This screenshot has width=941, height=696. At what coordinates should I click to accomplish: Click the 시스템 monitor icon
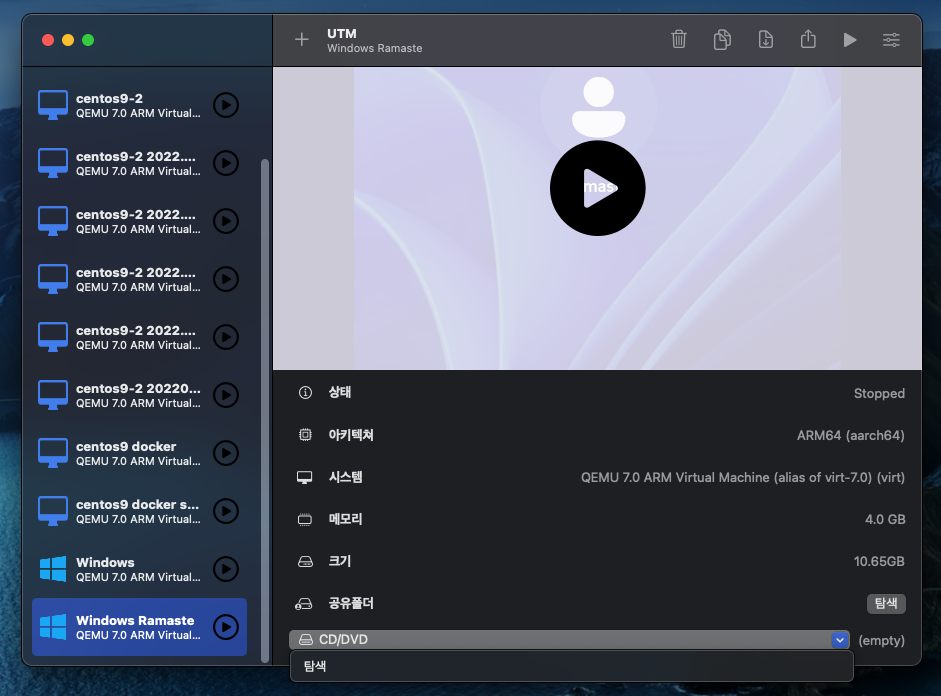[305, 477]
